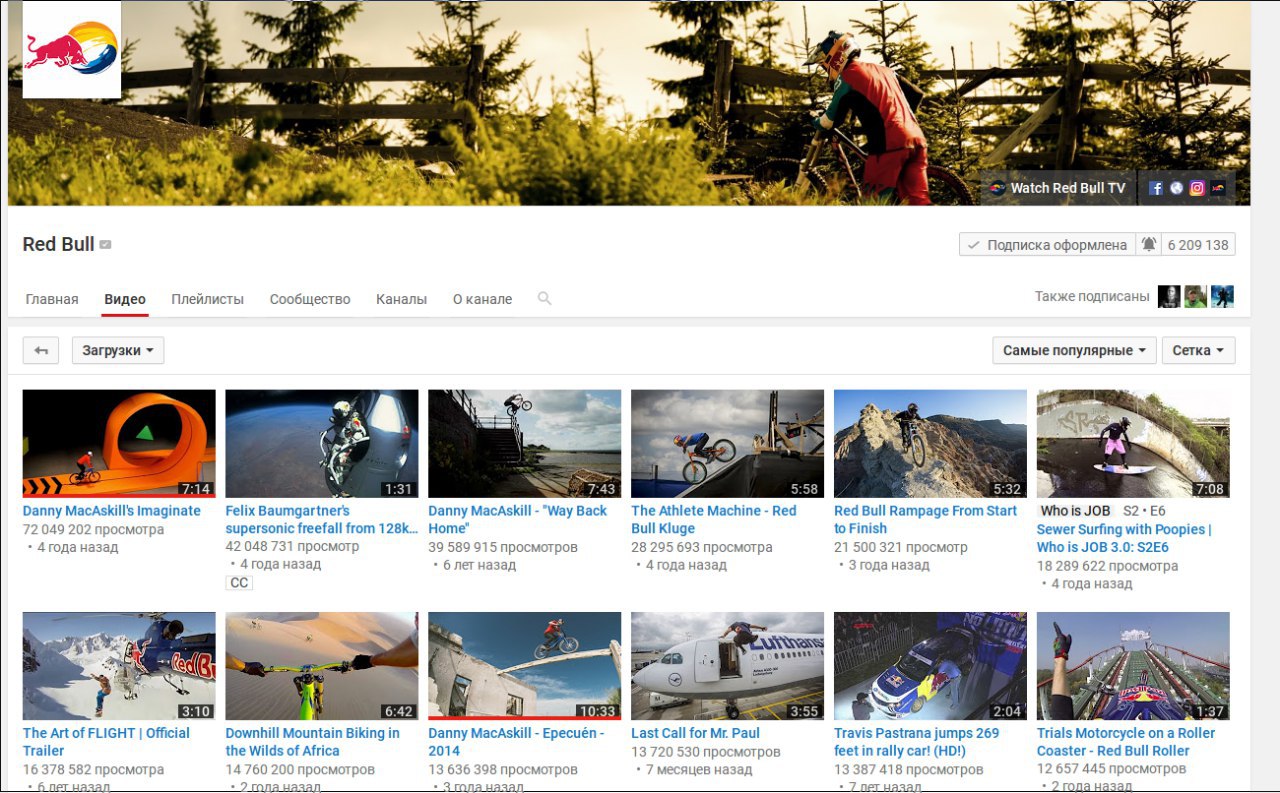Click the Lufthansa plane 3:55 thumbnail
This screenshot has width=1280, height=793.
(x=728, y=666)
